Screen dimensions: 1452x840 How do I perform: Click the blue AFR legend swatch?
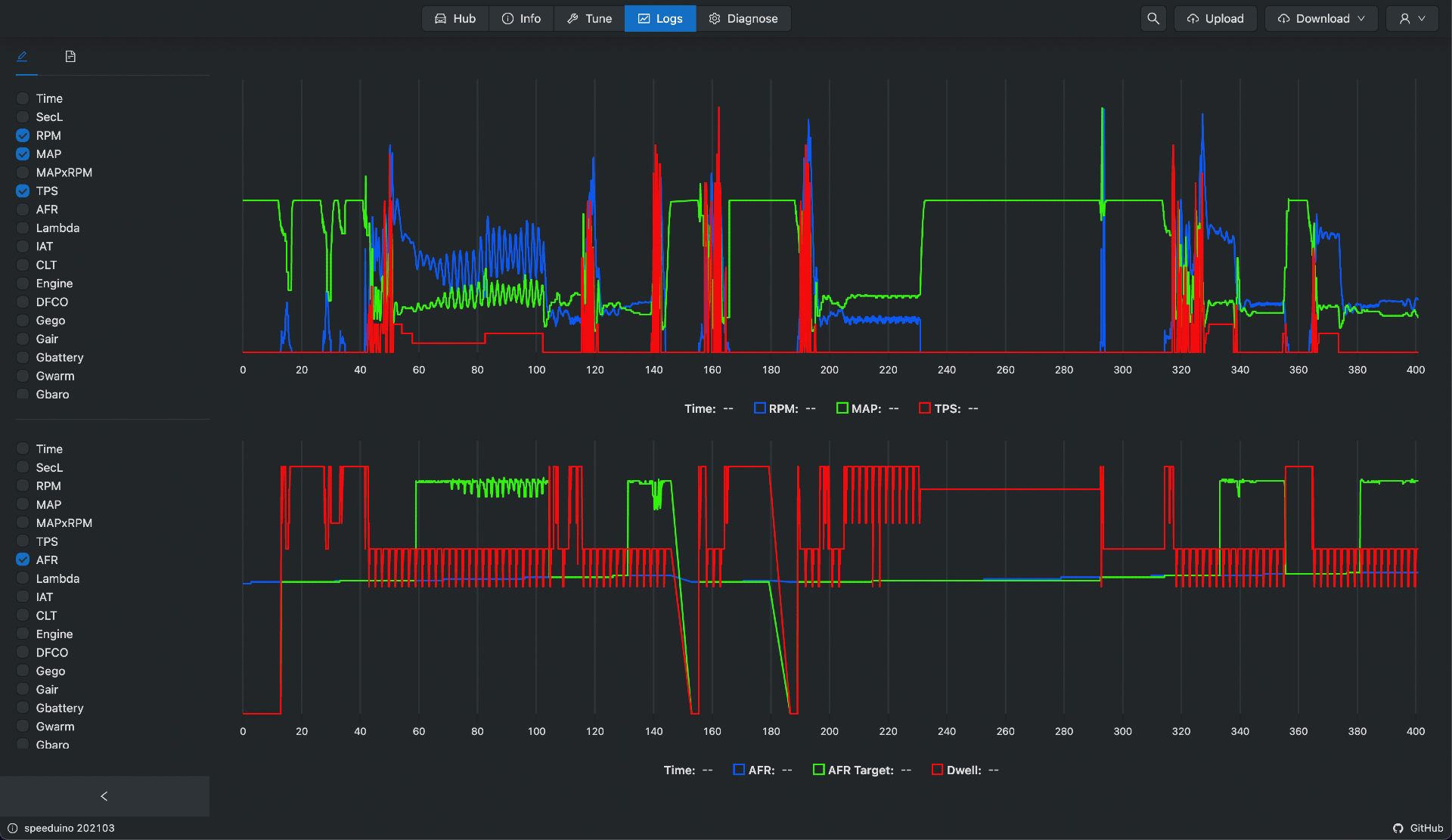click(740, 770)
